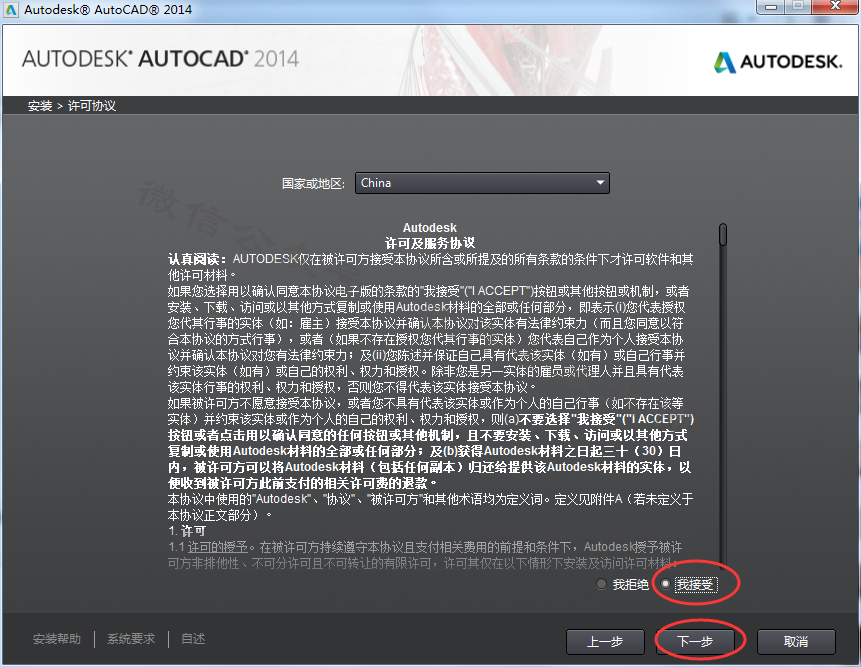Viewport: 861px width, 667px height.
Task: Open the 自述 (Readme) link
Action: pyautogui.click(x=193, y=639)
